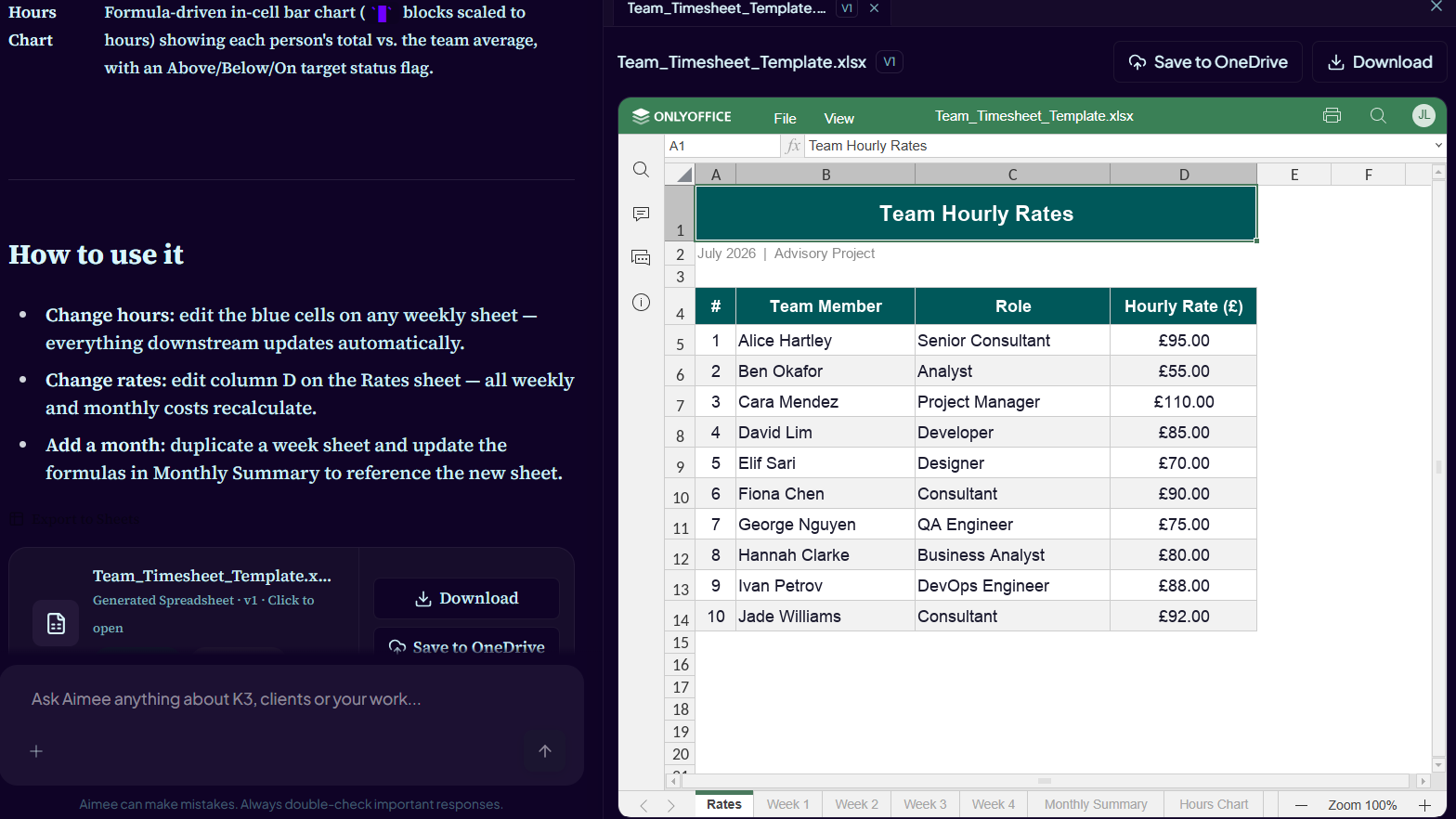Click the vertical scrollbar of the spreadsheet
The image size is (1456, 819).
(1438, 469)
